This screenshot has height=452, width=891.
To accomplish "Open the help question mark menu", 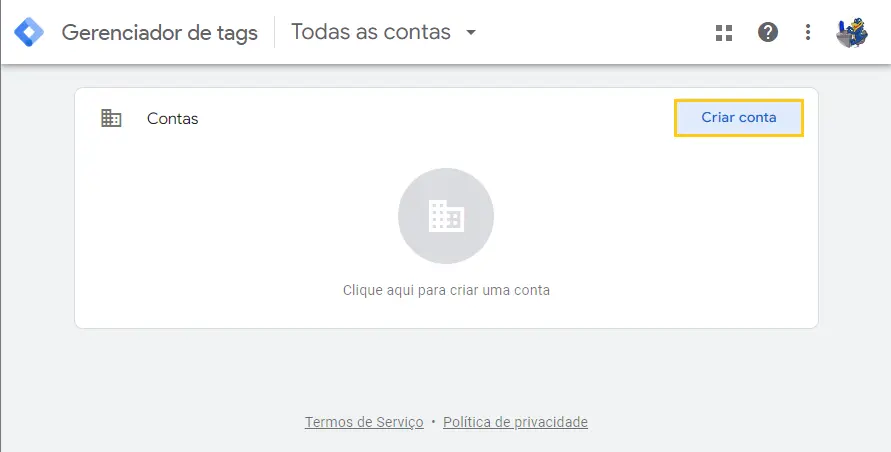I will pos(768,32).
